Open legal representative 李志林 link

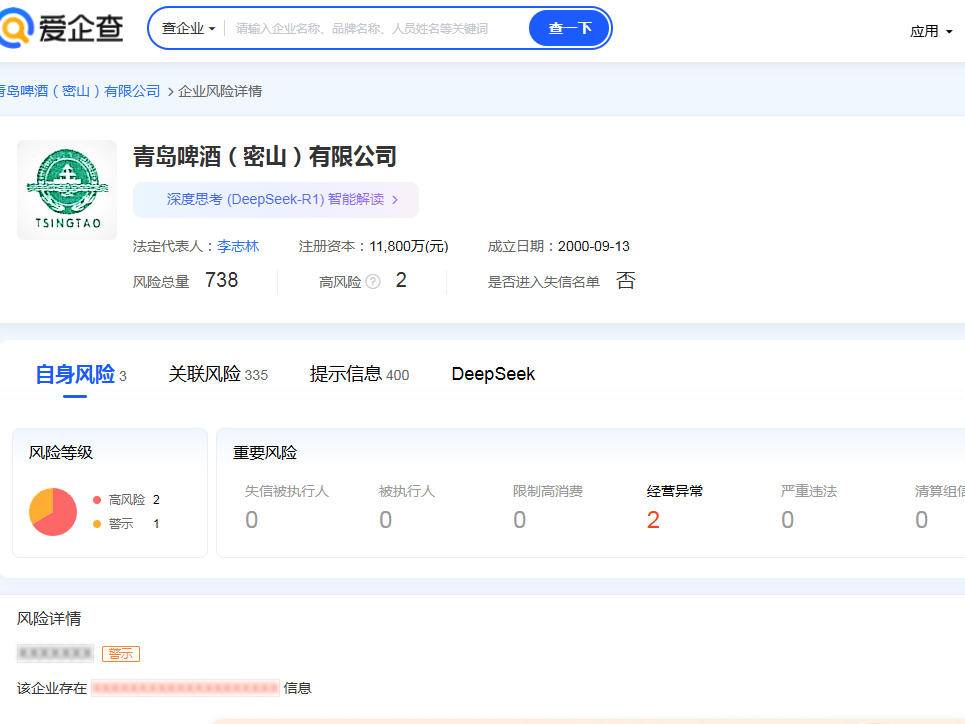(238, 246)
